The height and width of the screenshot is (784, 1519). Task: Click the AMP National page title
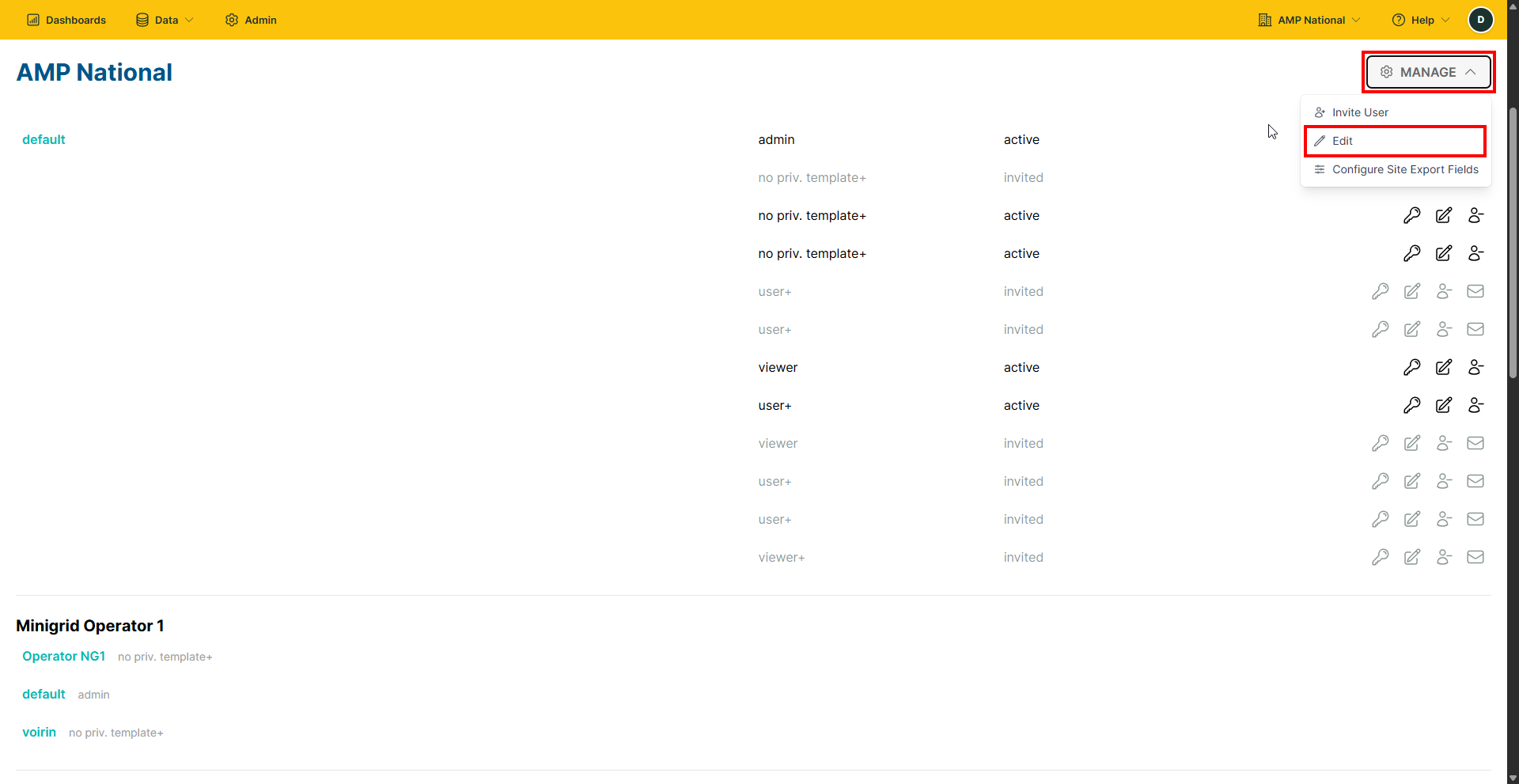point(94,72)
